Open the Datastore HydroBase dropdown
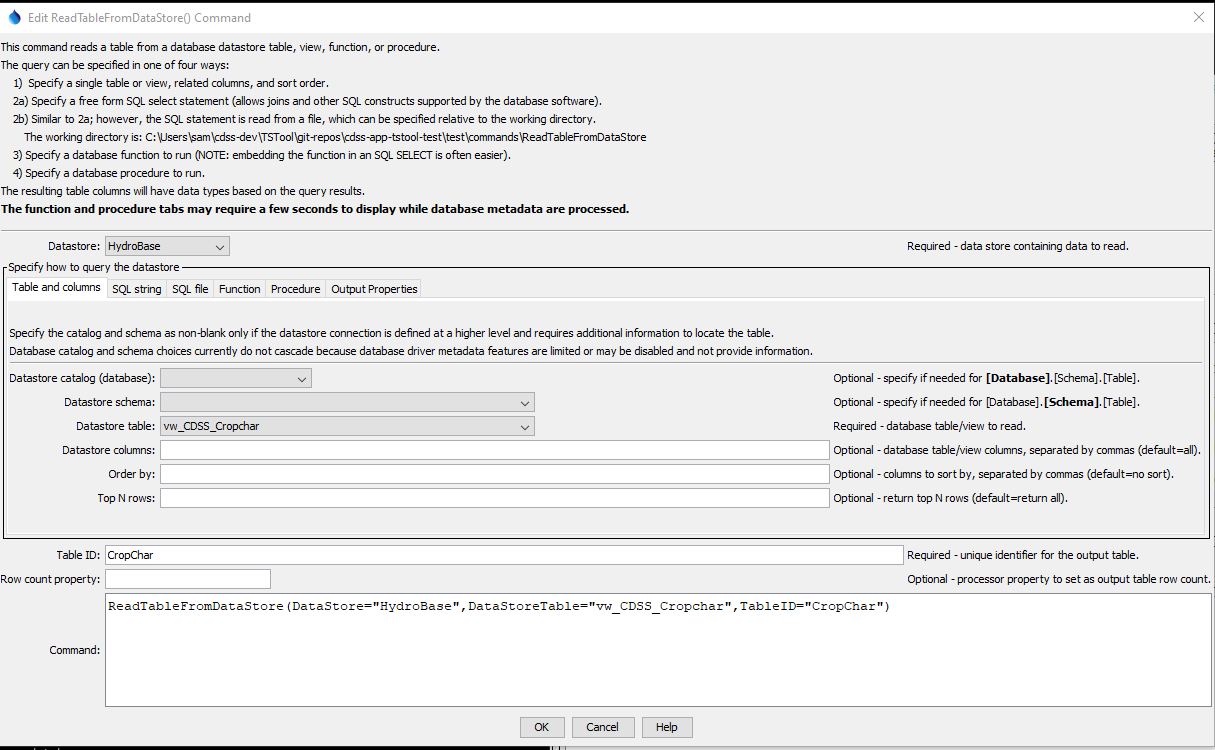Viewport: 1215px width, 750px height. tap(167, 246)
